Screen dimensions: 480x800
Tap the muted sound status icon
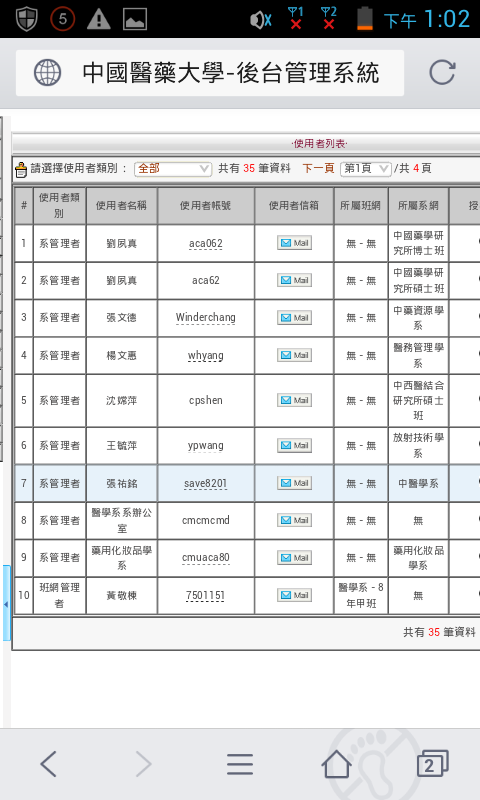click(x=260, y=20)
